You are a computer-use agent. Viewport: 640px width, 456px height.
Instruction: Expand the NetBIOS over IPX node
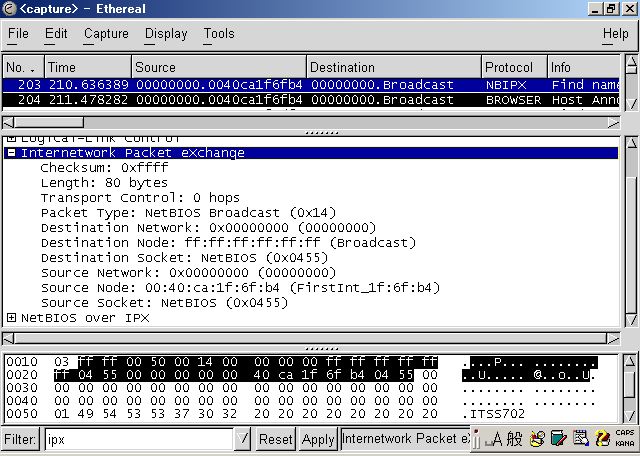[11, 318]
